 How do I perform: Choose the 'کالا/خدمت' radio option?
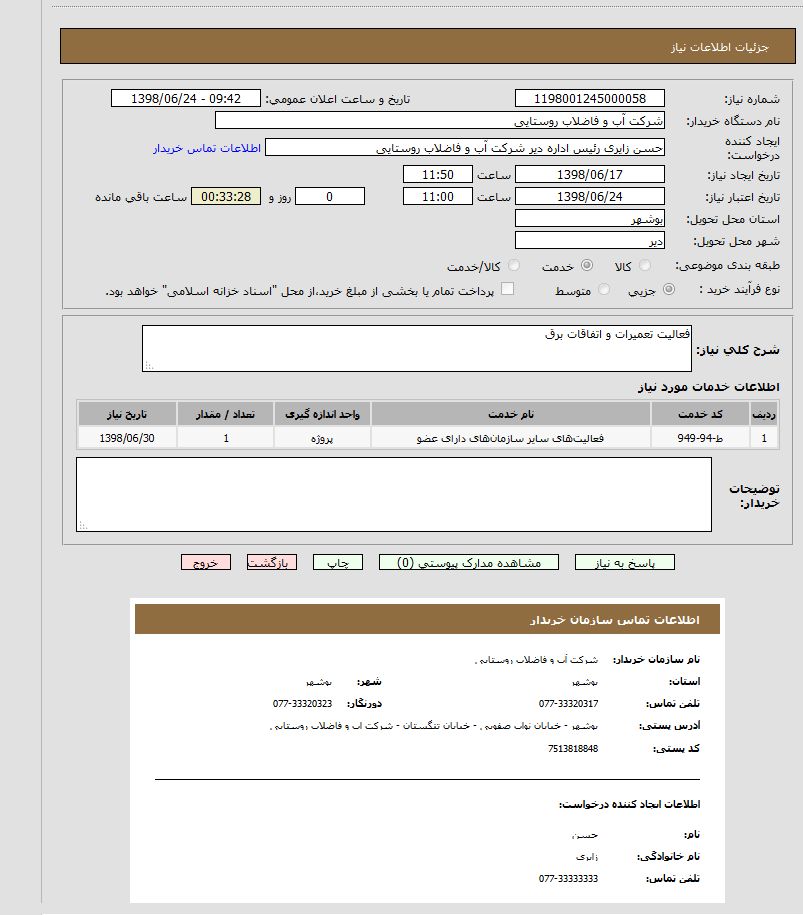click(x=514, y=266)
